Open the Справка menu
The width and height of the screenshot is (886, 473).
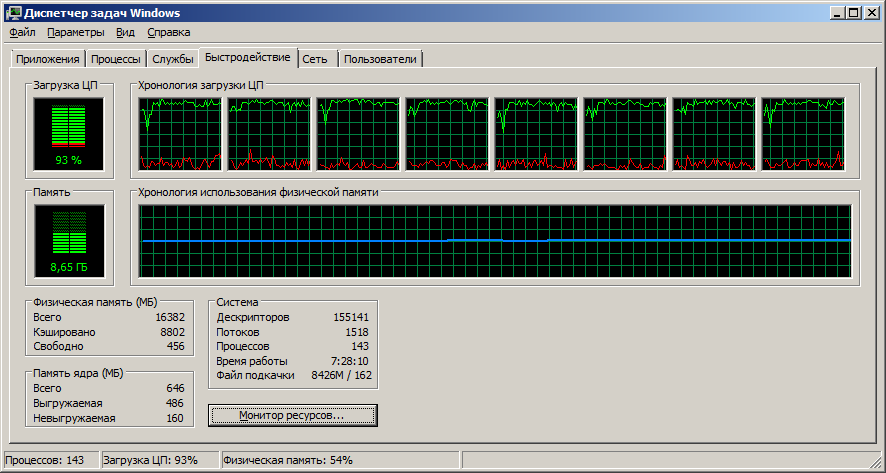pos(169,33)
